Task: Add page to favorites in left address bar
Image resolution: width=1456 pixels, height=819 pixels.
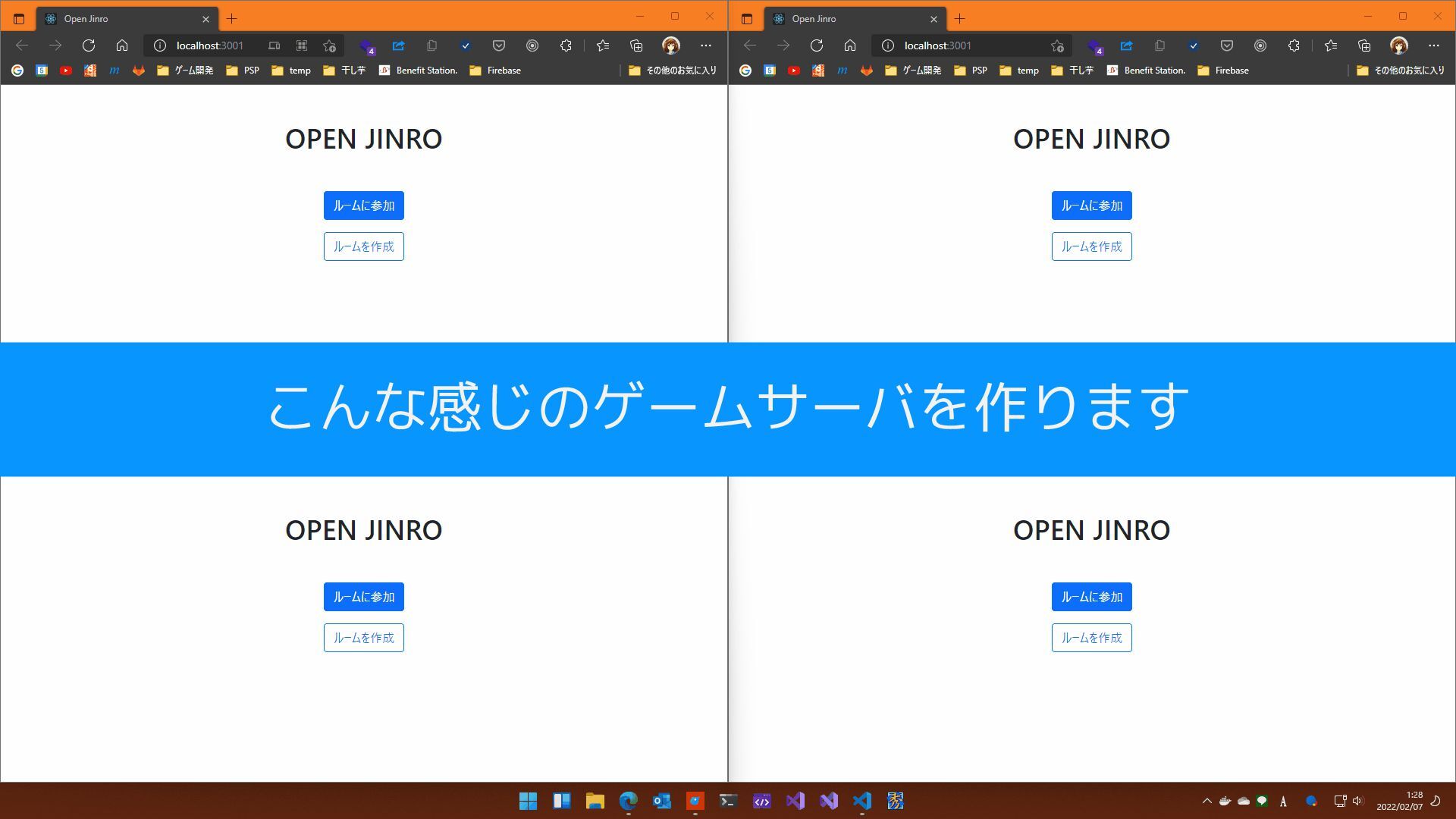Action: click(x=329, y=45)
